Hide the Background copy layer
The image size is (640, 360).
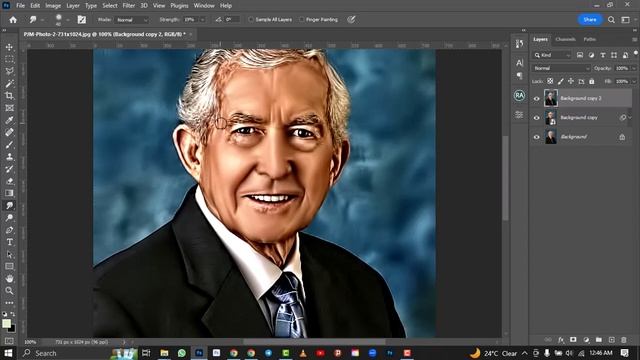tap(536, 118)
